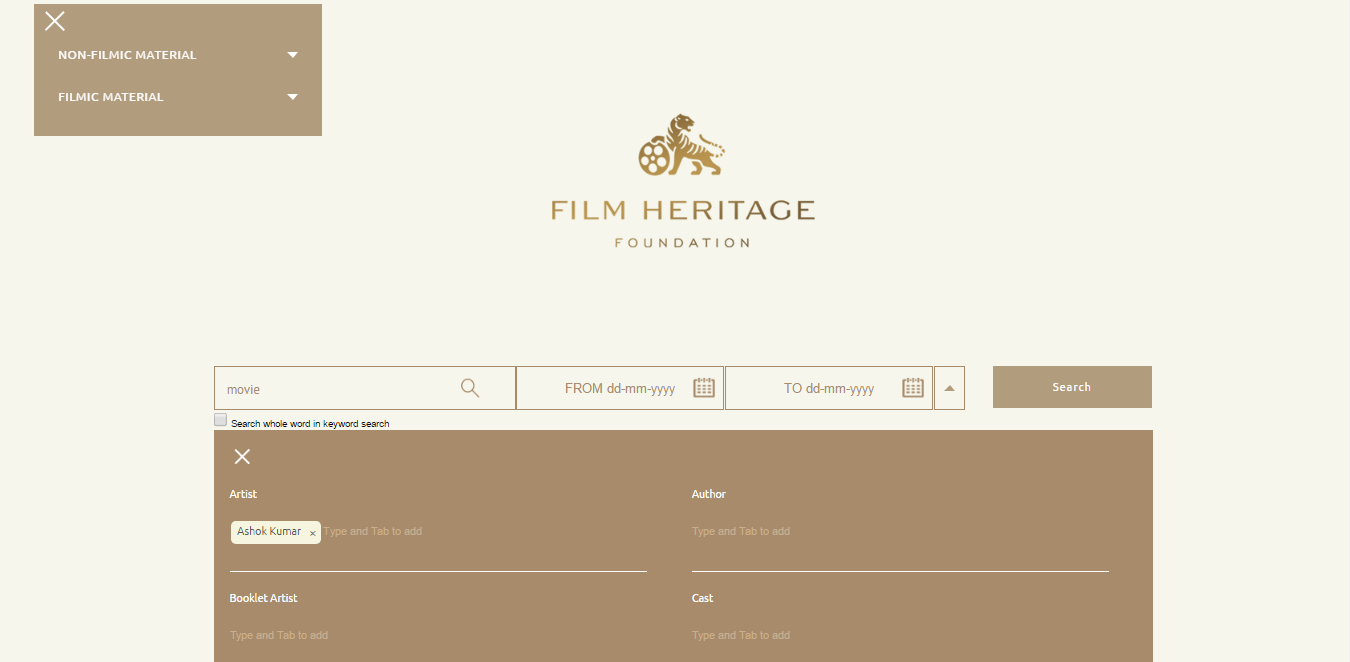1350x662 pixels.
Task: Click the Search button
Action: coord(1072,387)
